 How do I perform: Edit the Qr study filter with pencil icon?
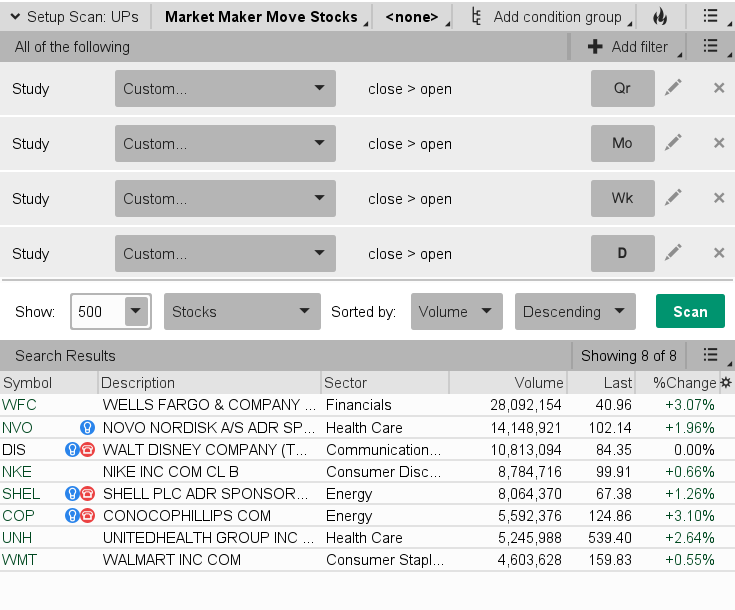click(x=673, y=88)
